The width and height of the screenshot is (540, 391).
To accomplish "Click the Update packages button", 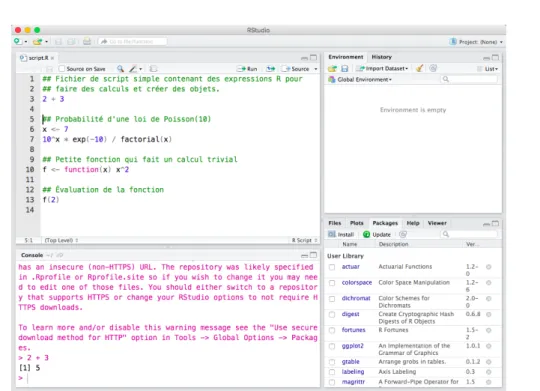I will (x=377, y=234).
